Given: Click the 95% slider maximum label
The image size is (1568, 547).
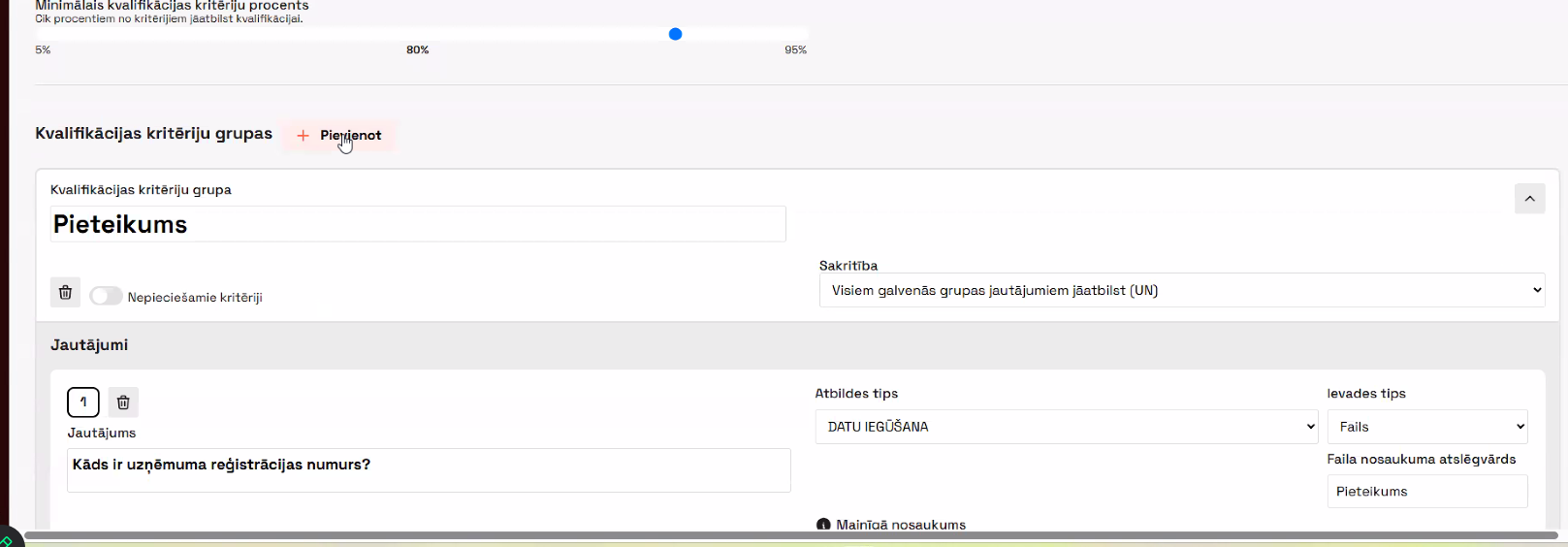Looking at the screenshot, I should coord(796,49).
